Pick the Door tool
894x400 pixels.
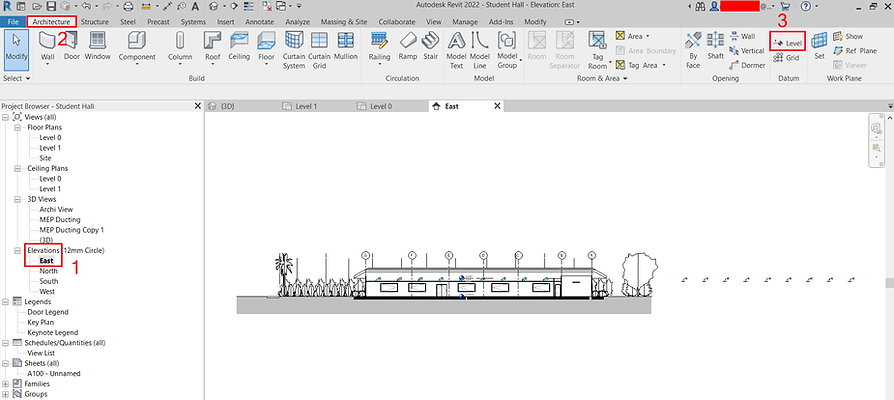(72, 46)
